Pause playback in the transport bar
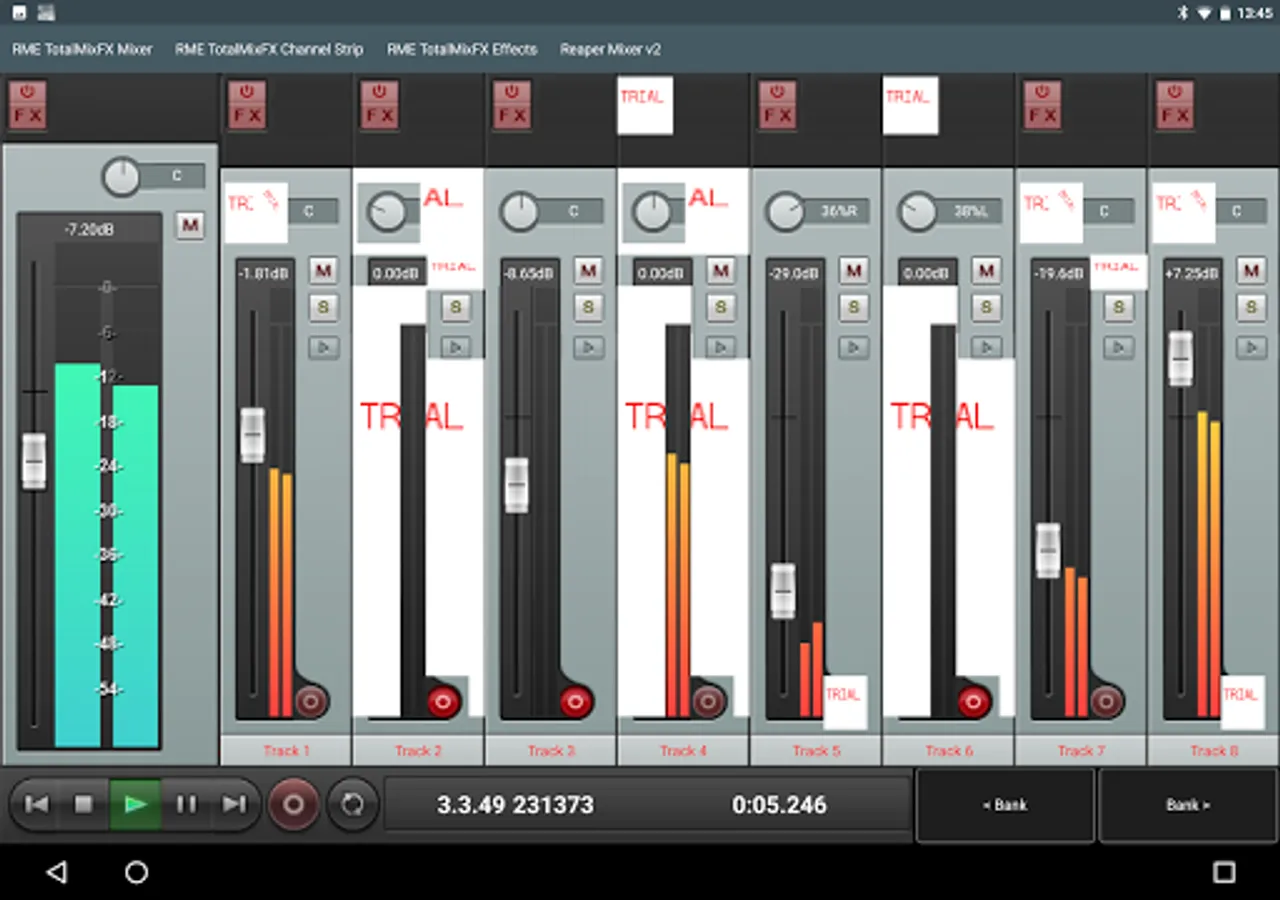This screenshot has height=900, width=1280. coord(186,804)
